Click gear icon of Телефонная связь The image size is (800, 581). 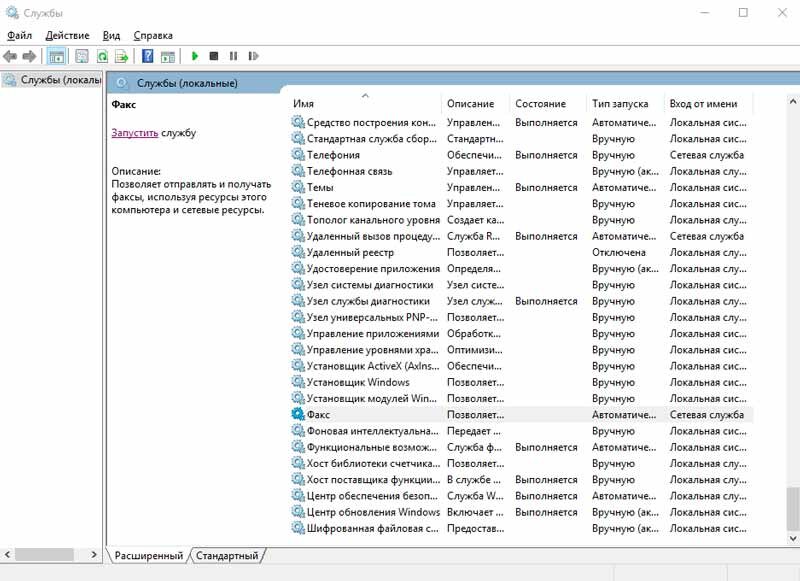pyautogui.click(x=298, y=171)
